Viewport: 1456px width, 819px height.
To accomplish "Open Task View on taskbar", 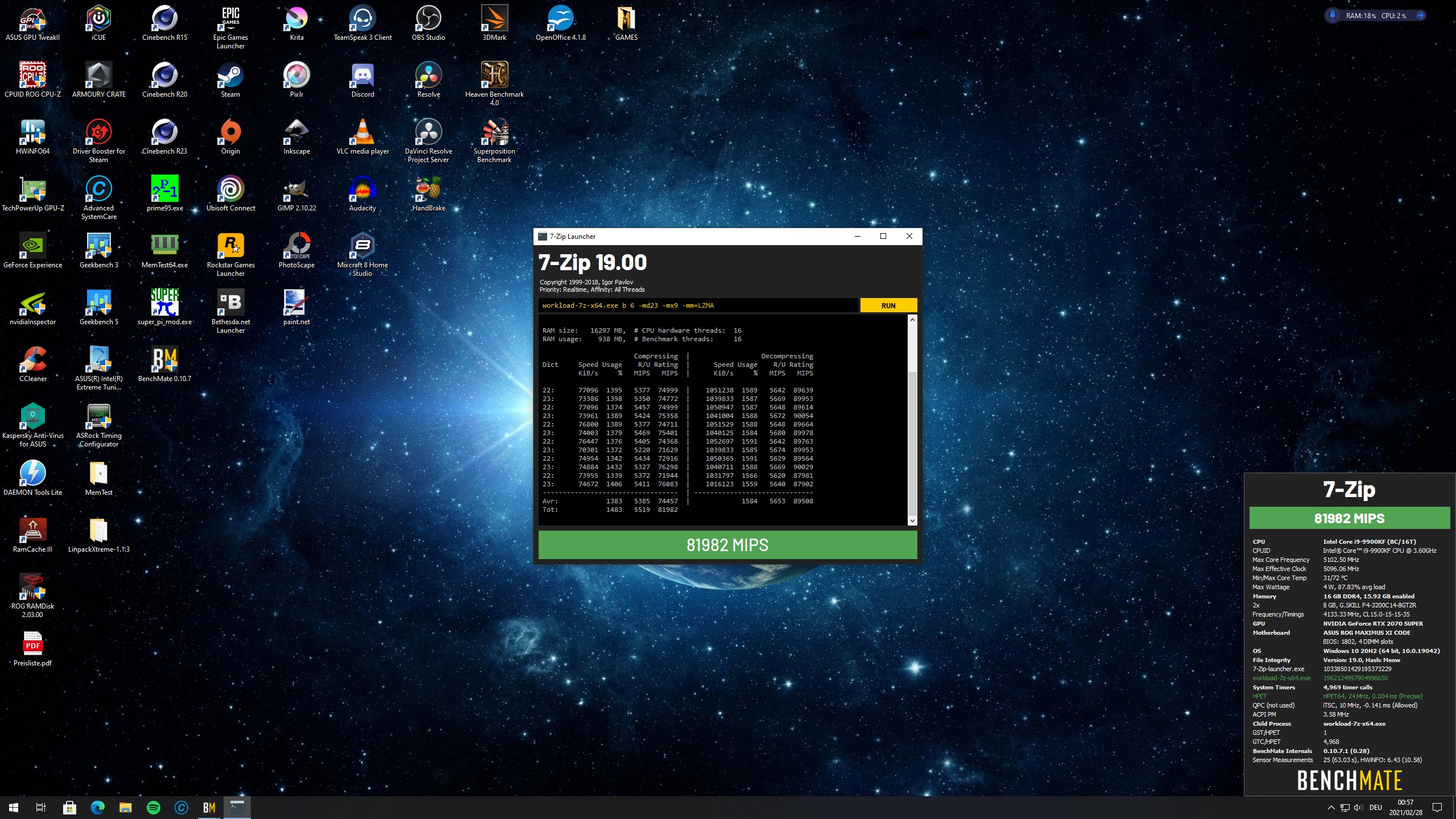I will pos(41,807).
